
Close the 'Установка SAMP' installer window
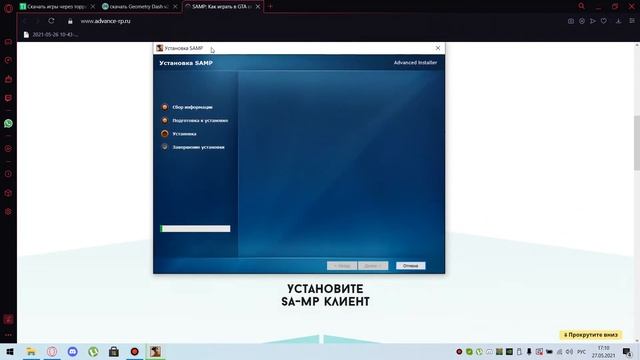tap(438, 48)
